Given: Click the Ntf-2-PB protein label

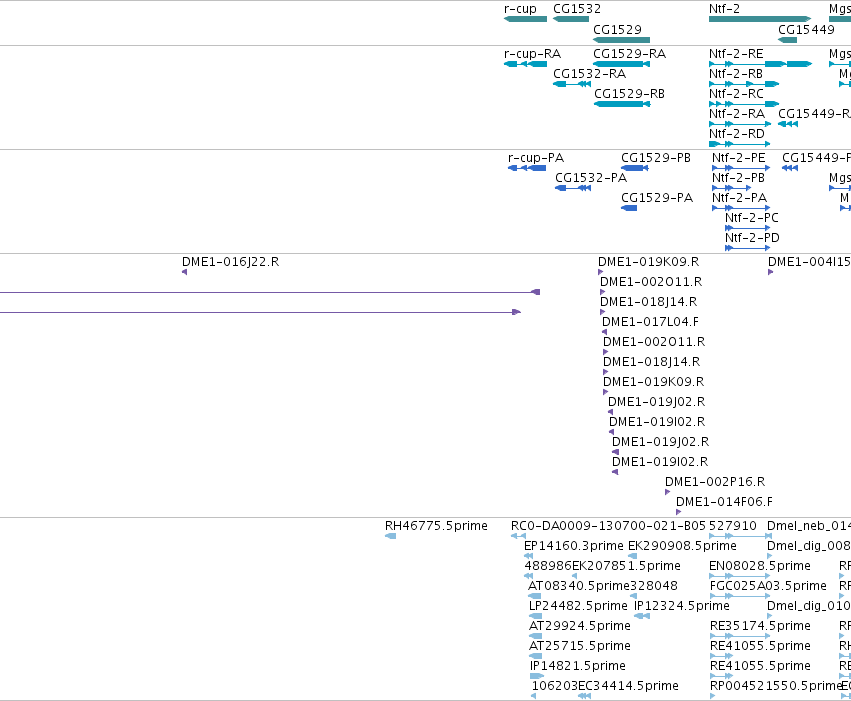Looking at the screenshot, I should [x=738, y=178].
